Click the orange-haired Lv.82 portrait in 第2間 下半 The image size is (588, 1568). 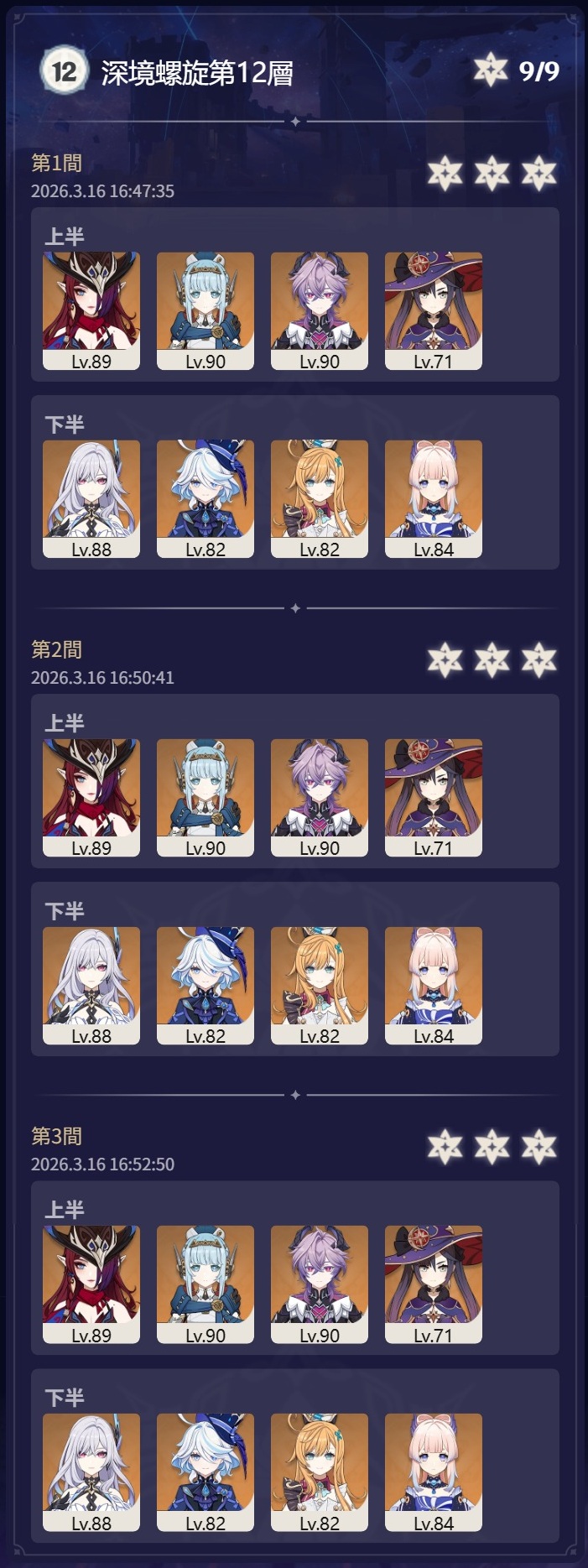(320, 986)
